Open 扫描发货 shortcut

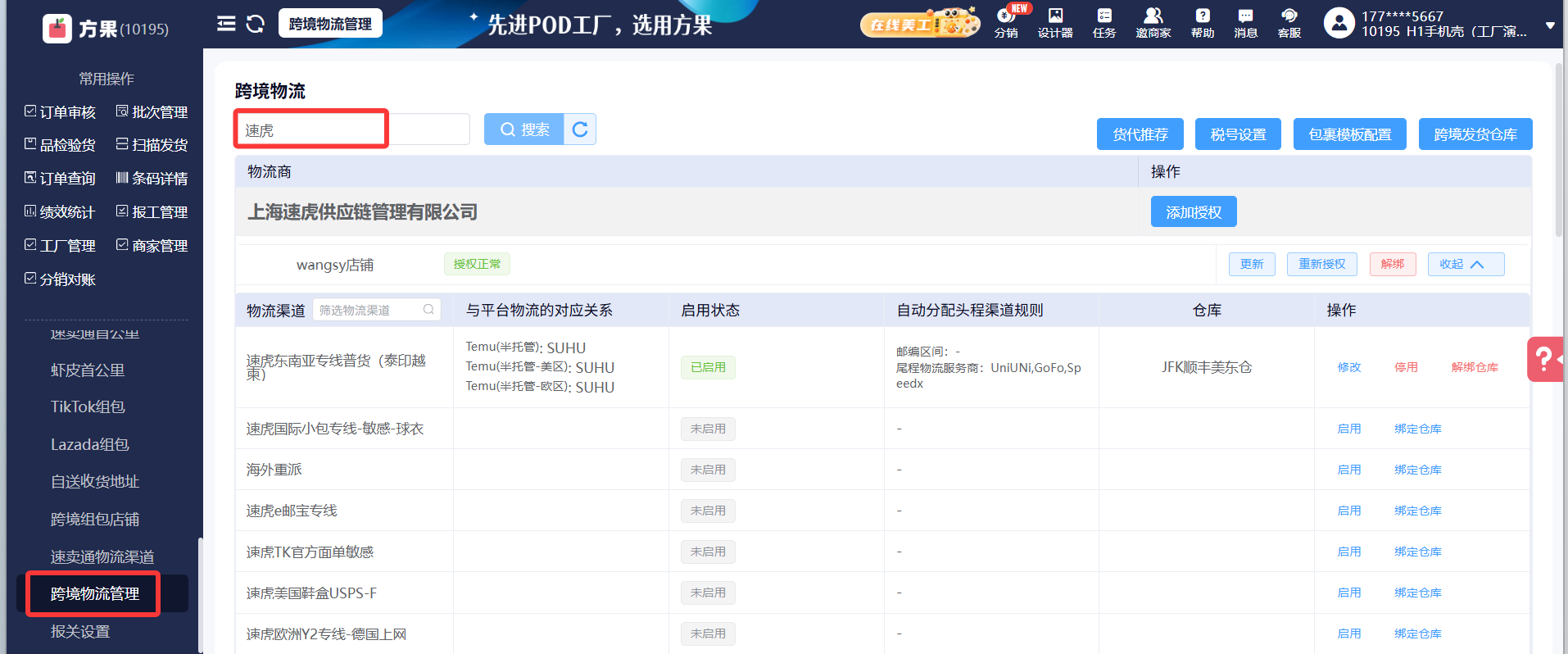tap(152, 145)
